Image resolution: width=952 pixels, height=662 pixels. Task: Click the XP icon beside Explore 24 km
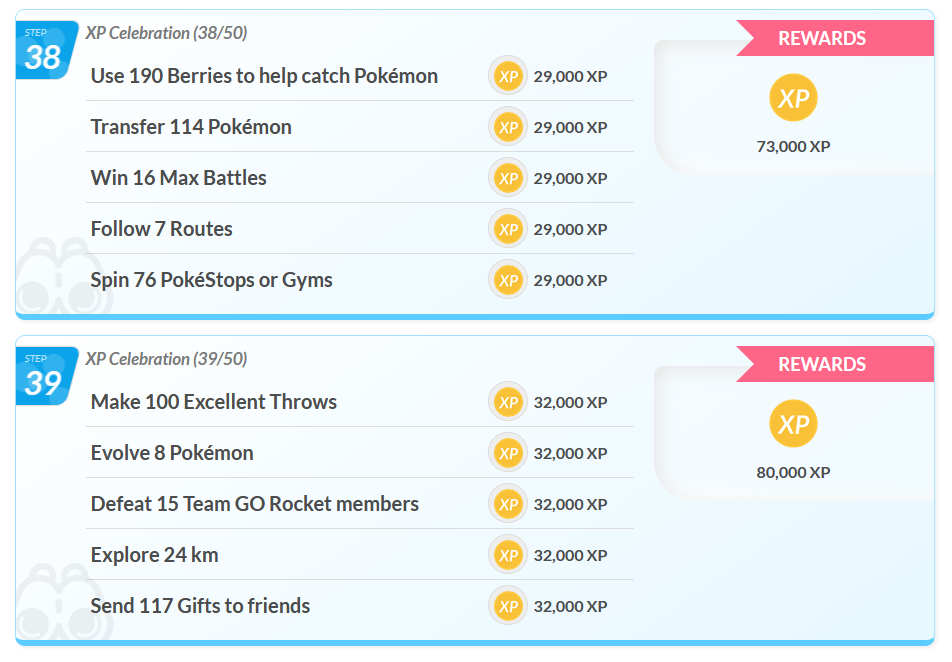pyautogui.click(x=508, y=555)
